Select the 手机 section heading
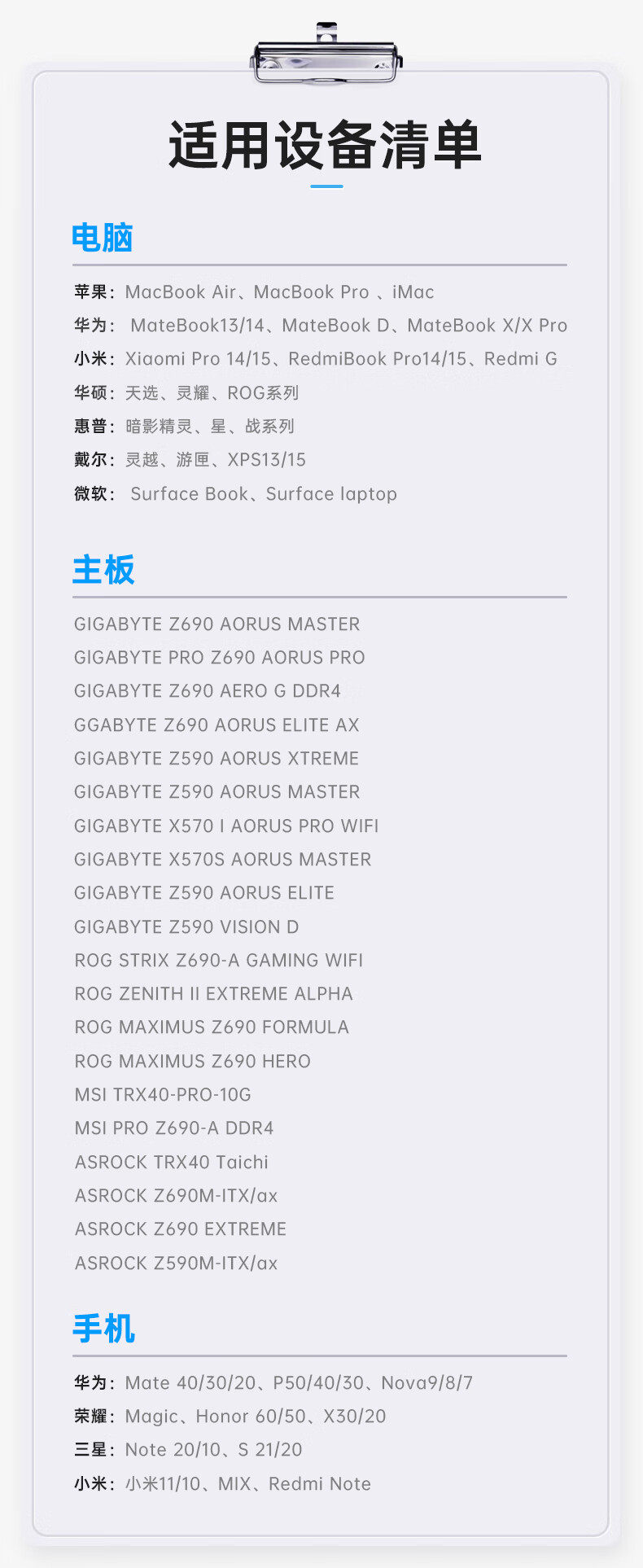643x1568 pixels. pyautogui.click(x=103, y=1329)
